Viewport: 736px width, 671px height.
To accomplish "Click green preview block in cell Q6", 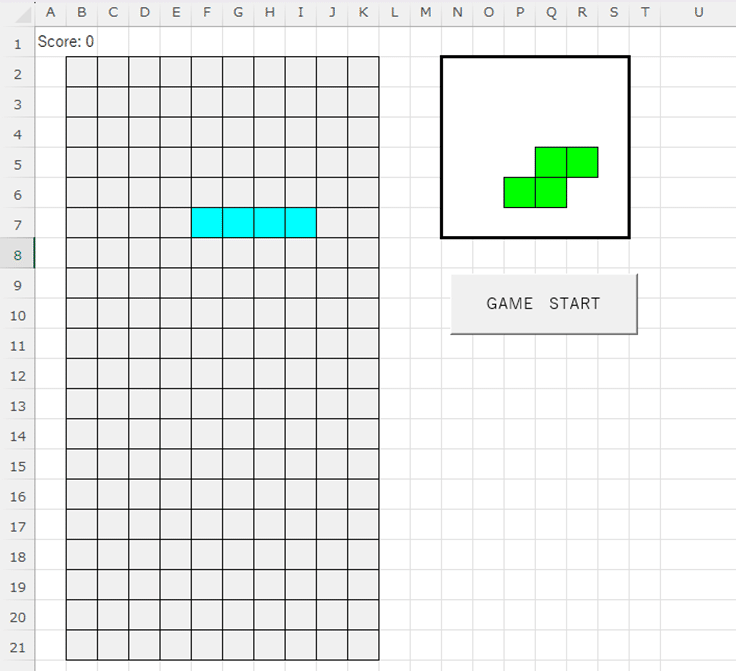I will pos(551,192).
